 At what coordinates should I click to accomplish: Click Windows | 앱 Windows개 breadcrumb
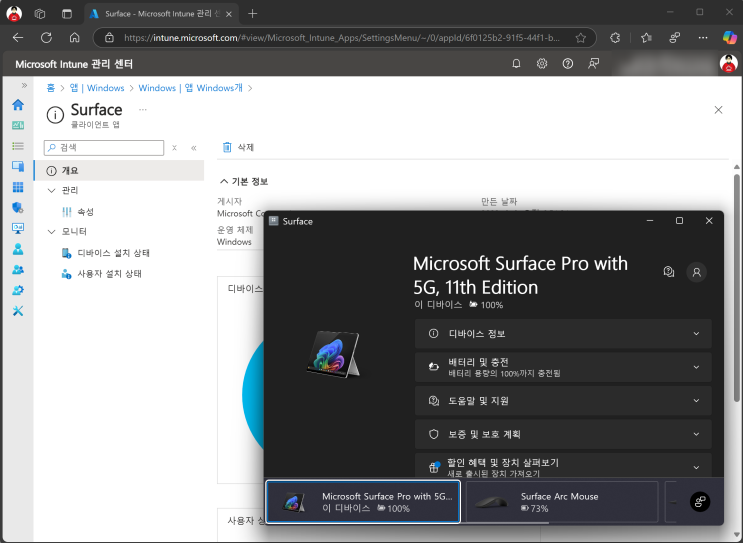(190, 88)
